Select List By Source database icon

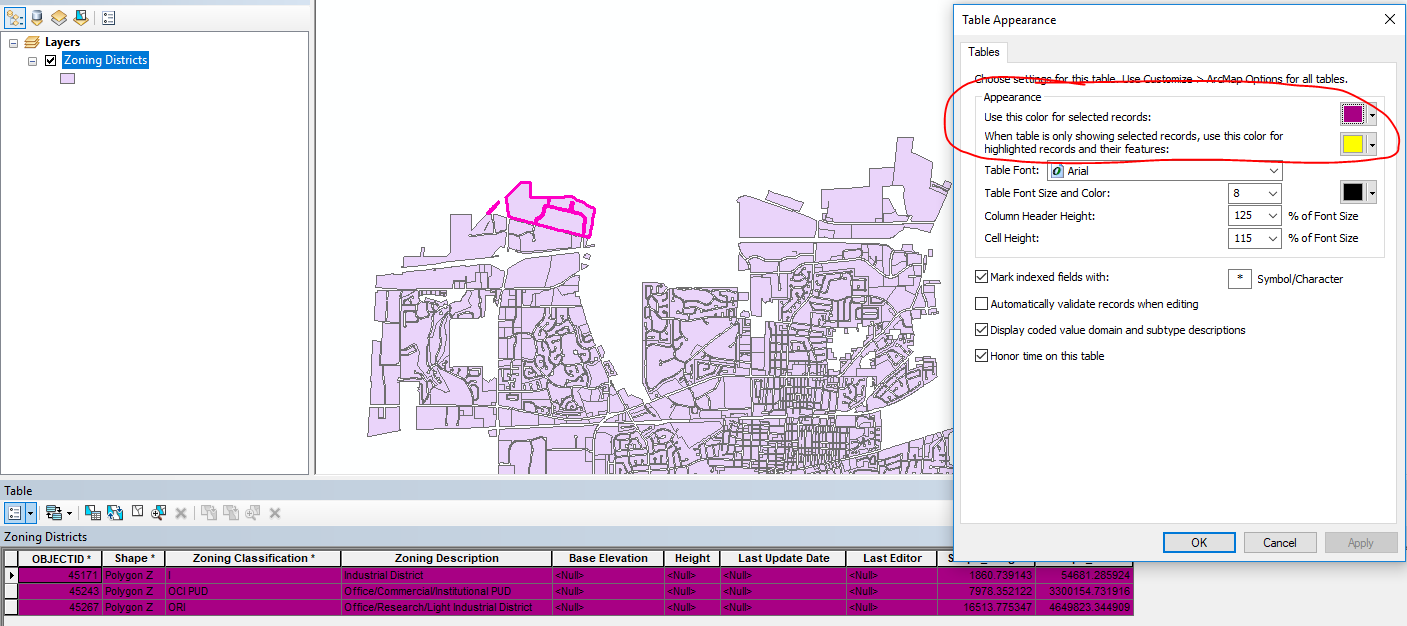coord(37,17)
